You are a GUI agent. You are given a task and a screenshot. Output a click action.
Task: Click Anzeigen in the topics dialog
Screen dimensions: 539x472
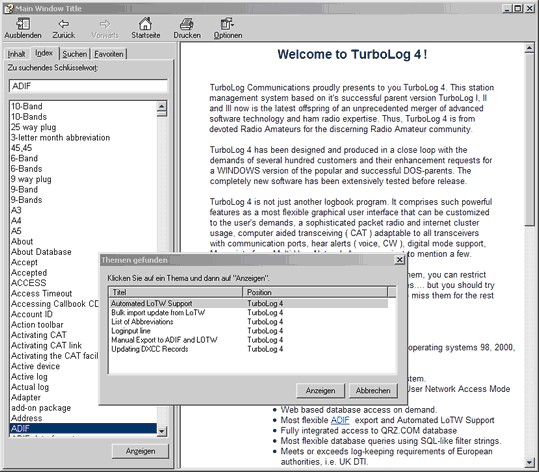[320, 391]
